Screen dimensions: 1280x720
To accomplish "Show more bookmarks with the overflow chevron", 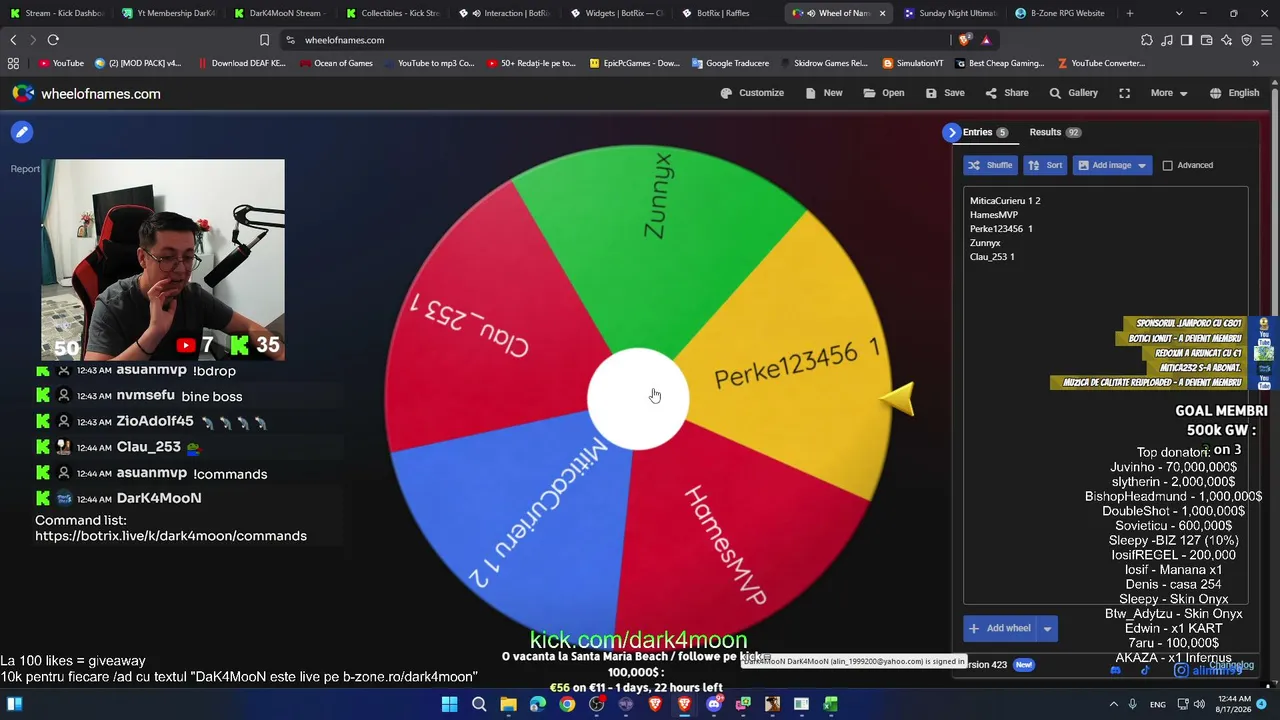I will [1255, 63].
